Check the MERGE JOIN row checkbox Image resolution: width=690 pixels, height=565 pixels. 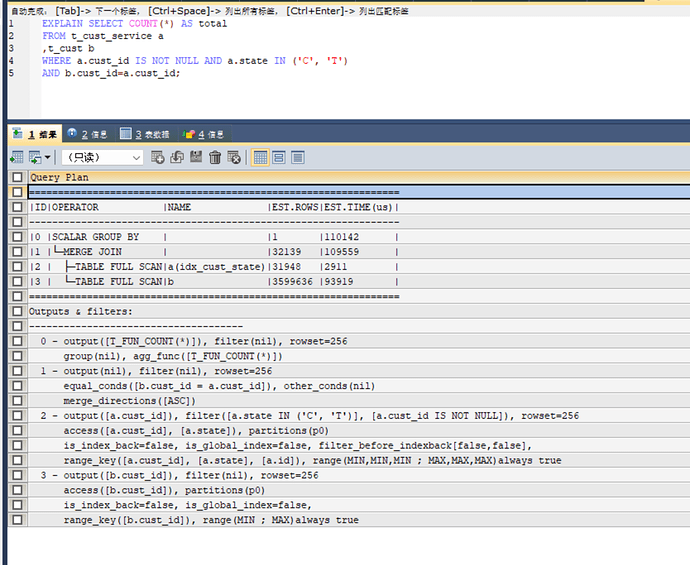click(17, 251)
